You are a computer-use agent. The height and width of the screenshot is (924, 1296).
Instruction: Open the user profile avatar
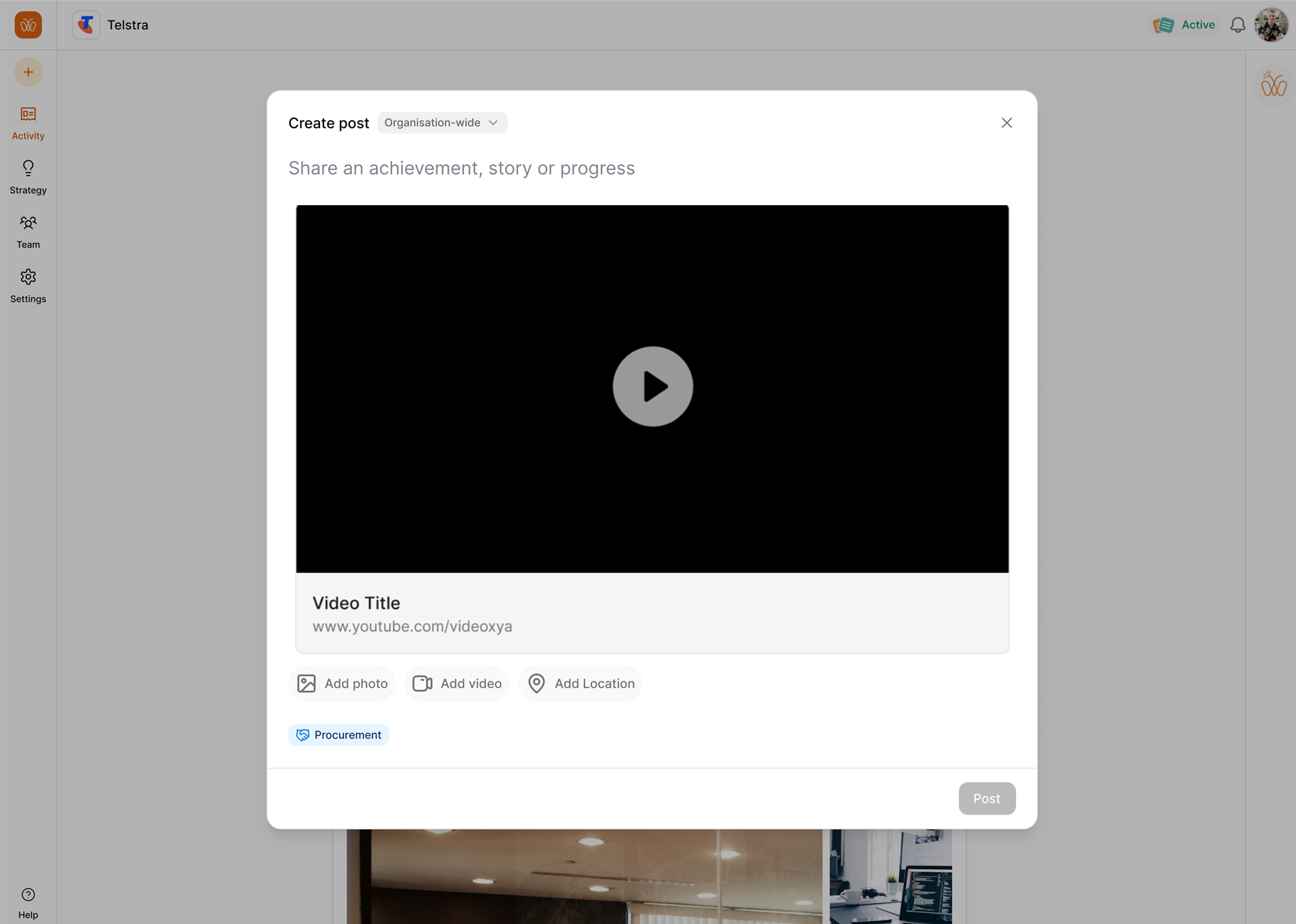click(x=1271, y=25)
